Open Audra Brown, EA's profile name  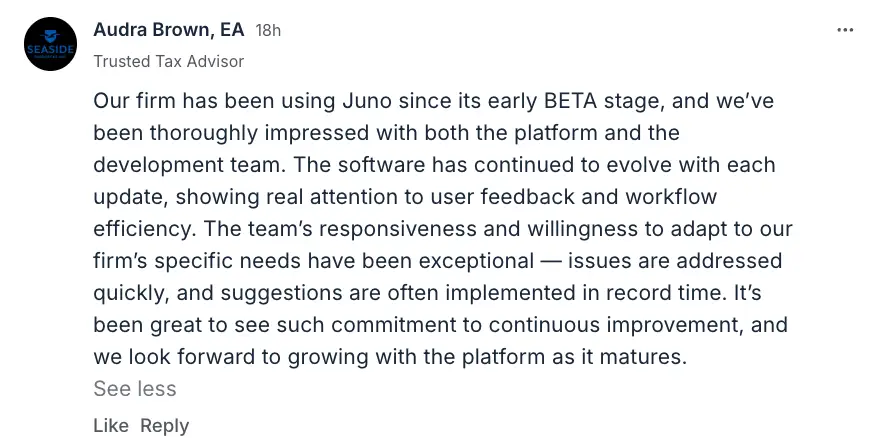tap(168, 30)
